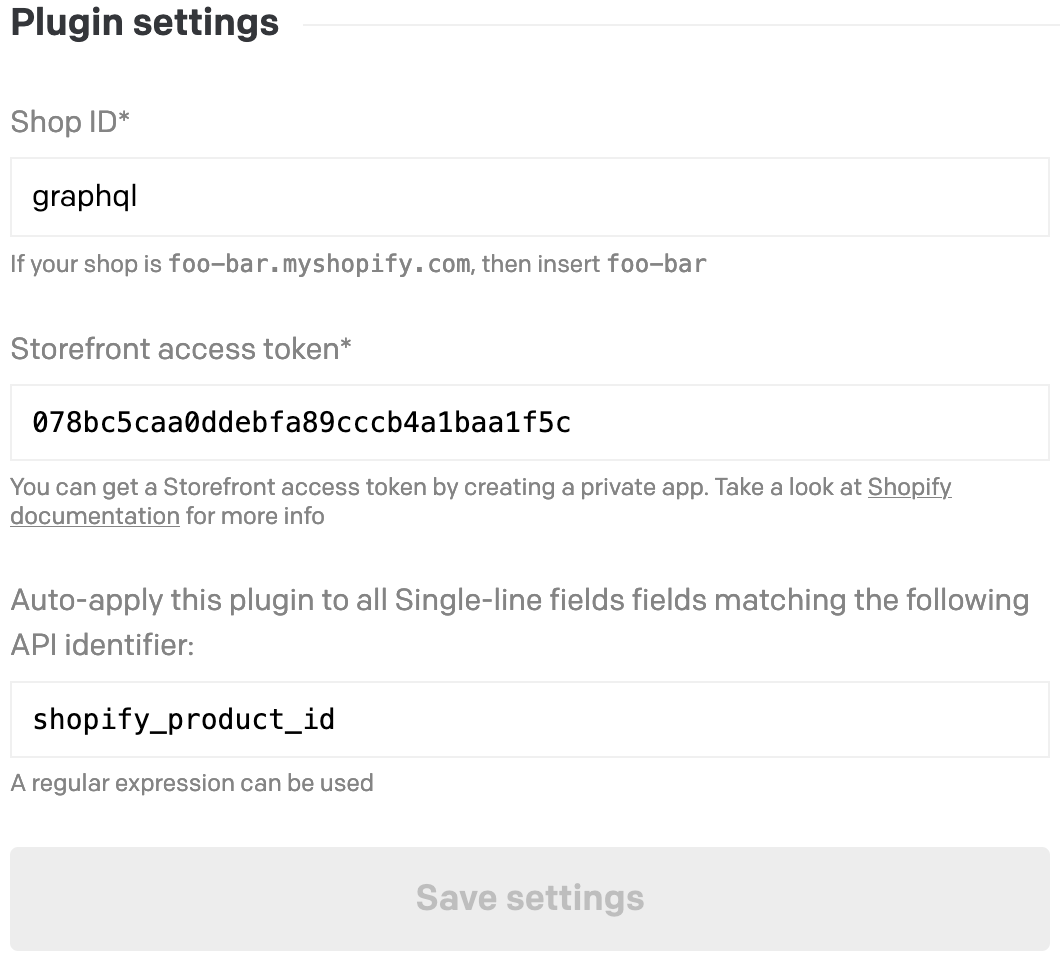Click the divider line beside Plugin settings heading
The width and height of the screenshot is (1060, 964).
pyautogui.click(x=680, y=24)
